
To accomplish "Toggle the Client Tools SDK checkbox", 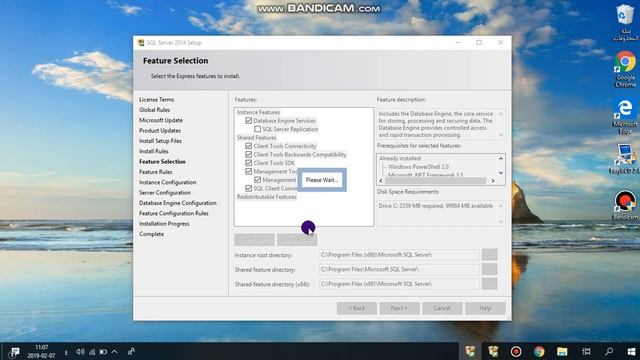I will (x=249, y=163).
